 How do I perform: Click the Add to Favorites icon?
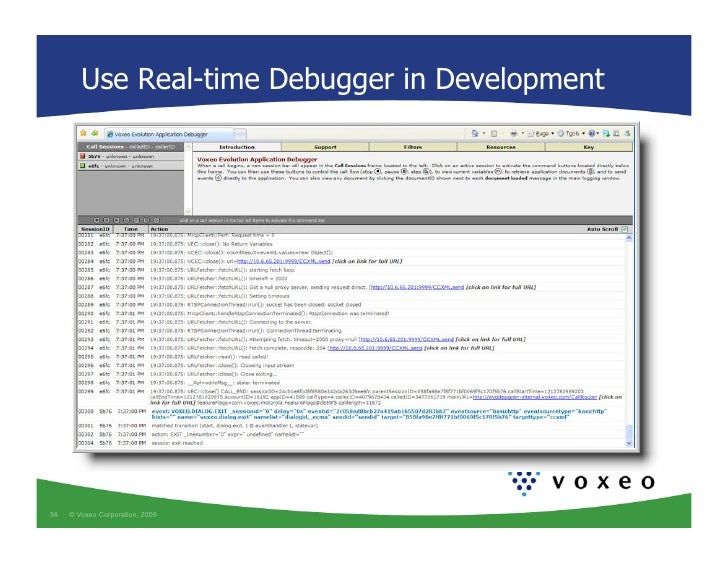pos(95,133)
